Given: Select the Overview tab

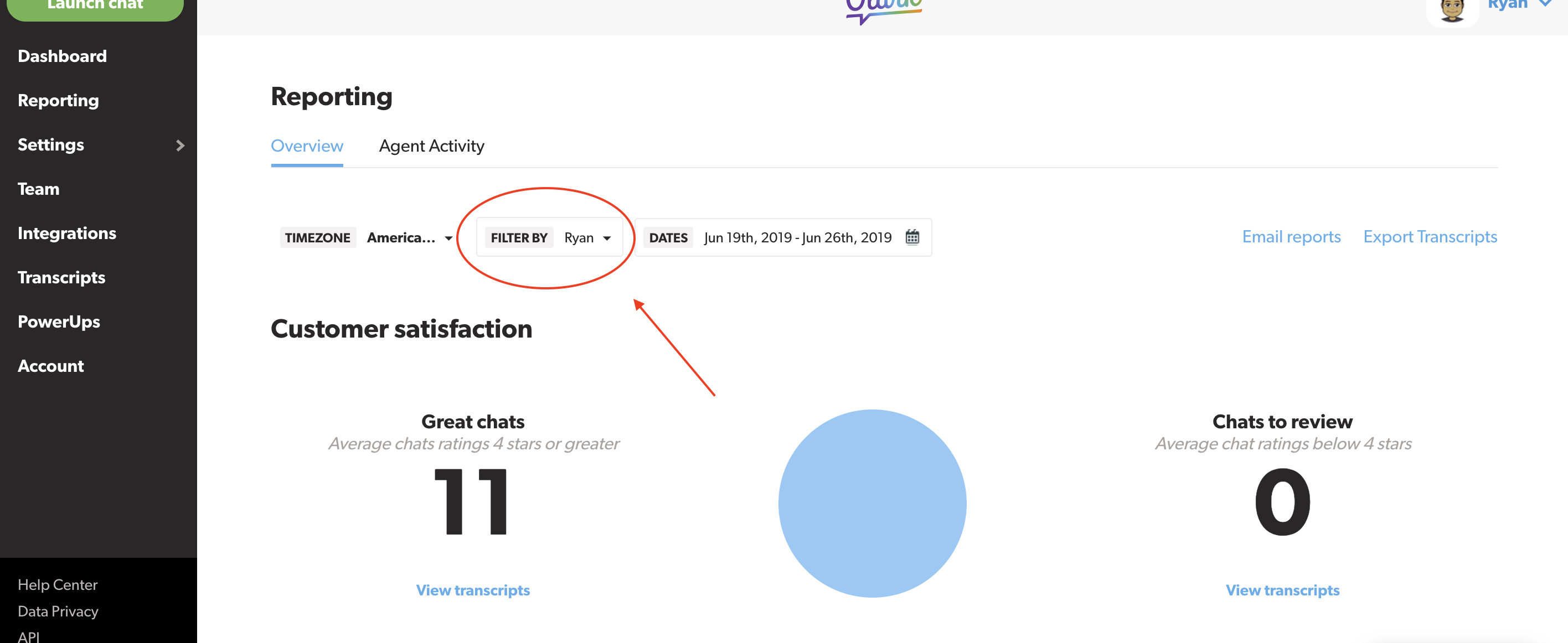Looking at the screenshot, I should click(307, 146).
